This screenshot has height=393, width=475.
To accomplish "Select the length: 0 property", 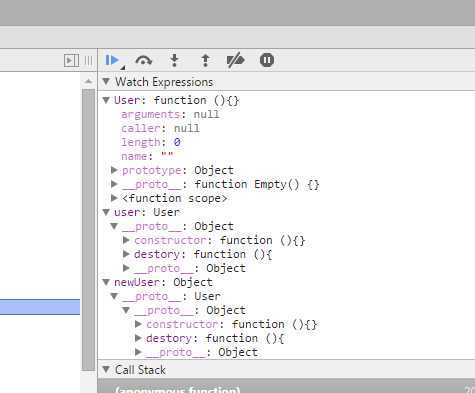I will (x=151, y=142).
